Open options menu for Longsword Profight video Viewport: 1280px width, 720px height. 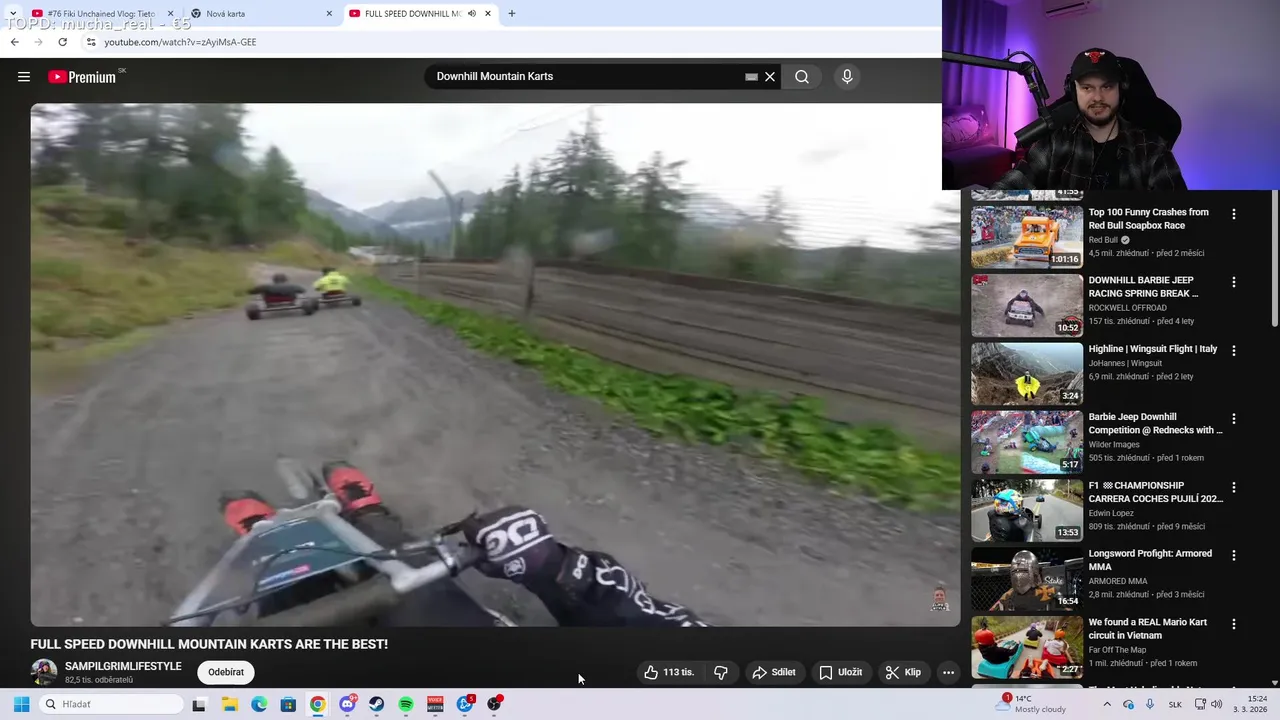pos(1233,555)
